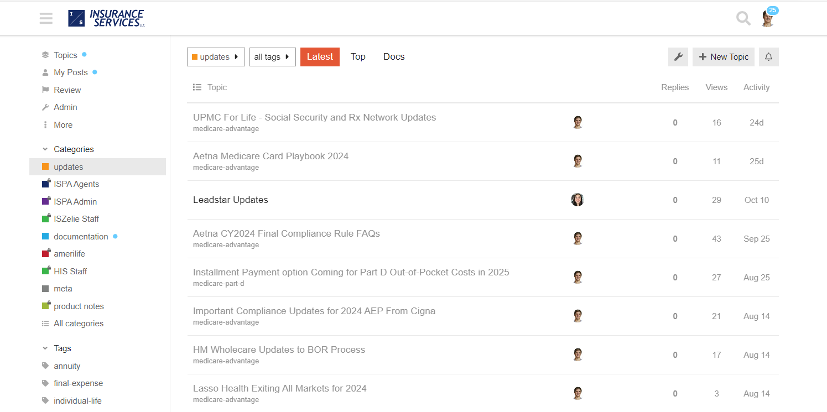Screen dimensions: 827x412
Task: Open updates category dropdown filter
Action: pyautogui.click(x=216, y=57)
